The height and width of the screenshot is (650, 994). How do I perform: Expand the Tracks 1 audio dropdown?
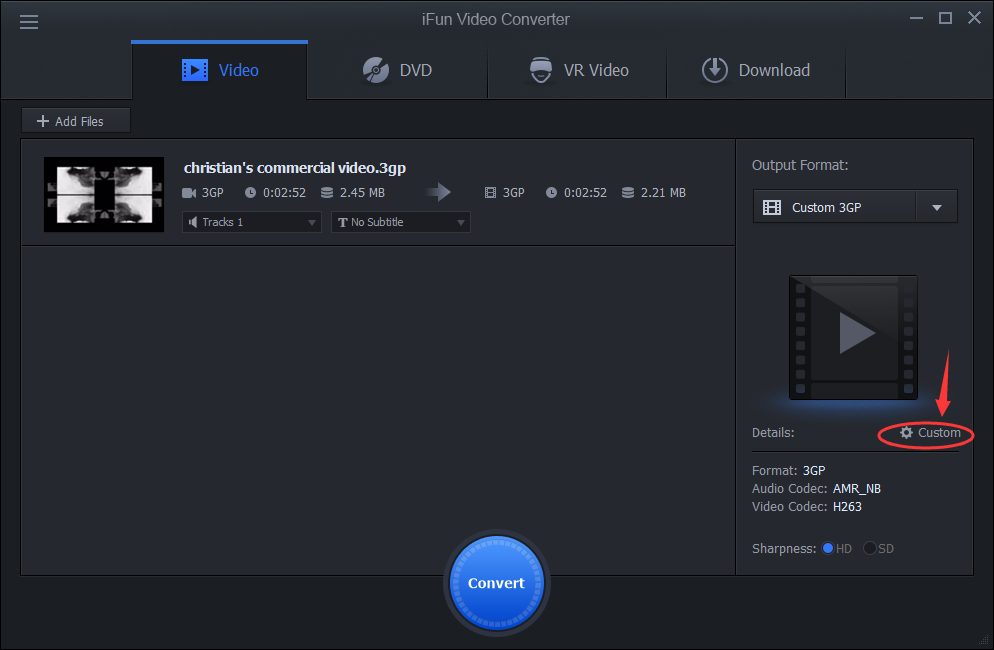click(252, 222)
